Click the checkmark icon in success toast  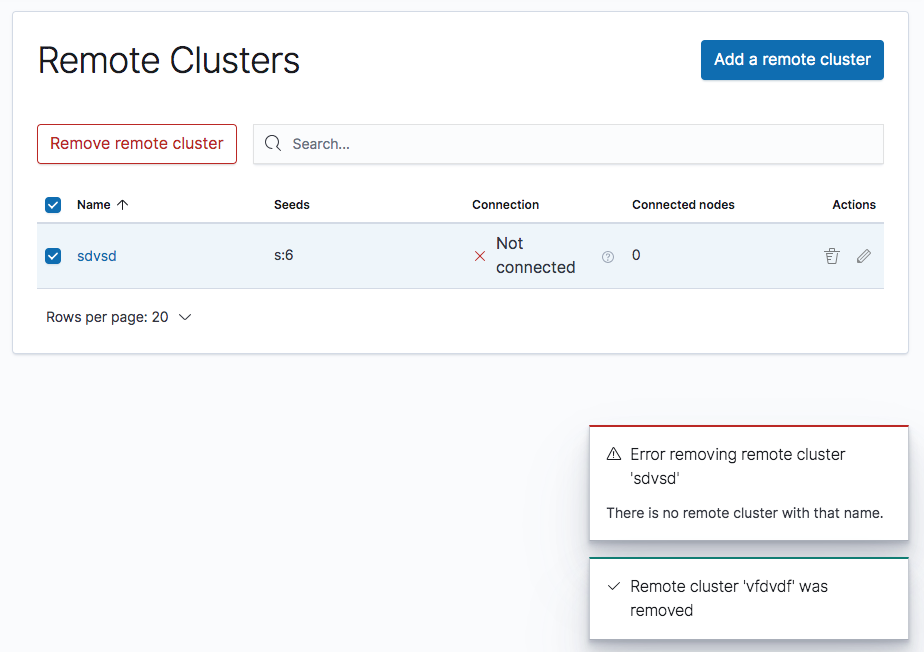(614, 586)
